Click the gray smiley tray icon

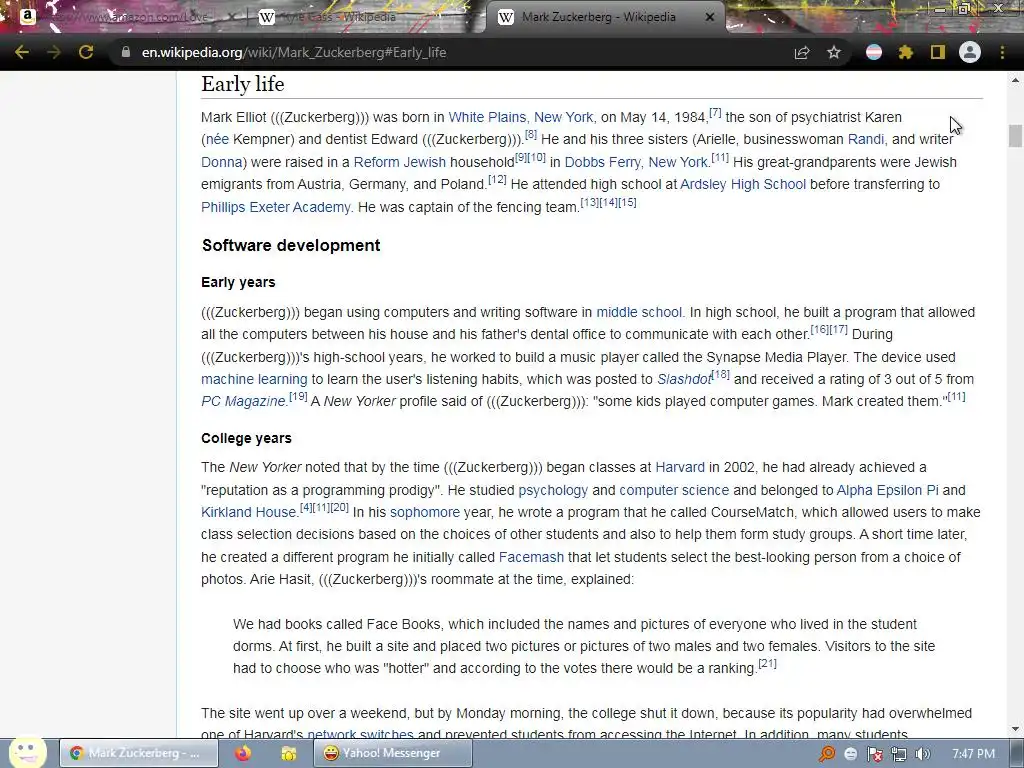click(x=851, y=754)
